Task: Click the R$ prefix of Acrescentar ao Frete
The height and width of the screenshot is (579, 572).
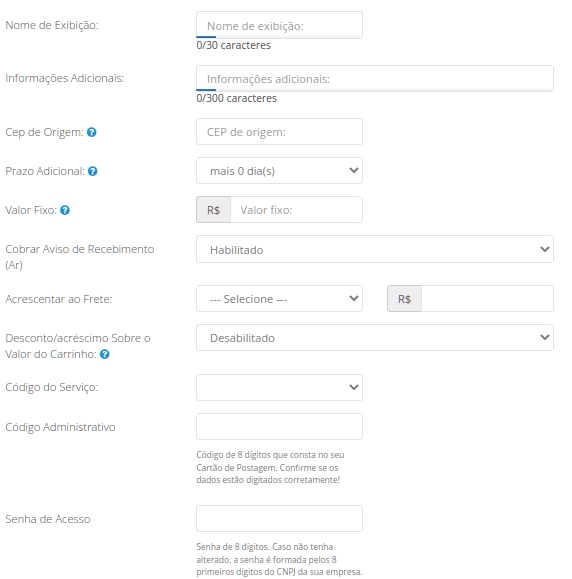Action: point(404,298)
